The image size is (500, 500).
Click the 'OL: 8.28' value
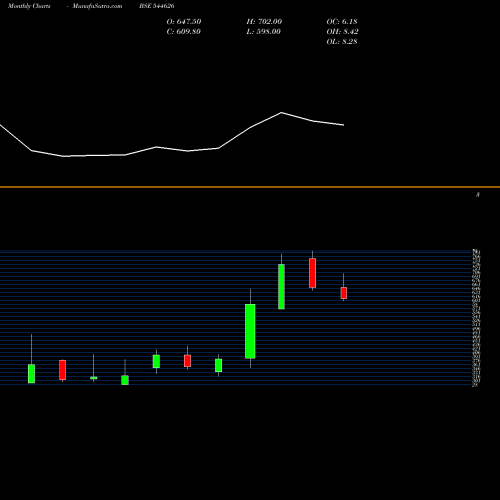click(x=342, y=42)
